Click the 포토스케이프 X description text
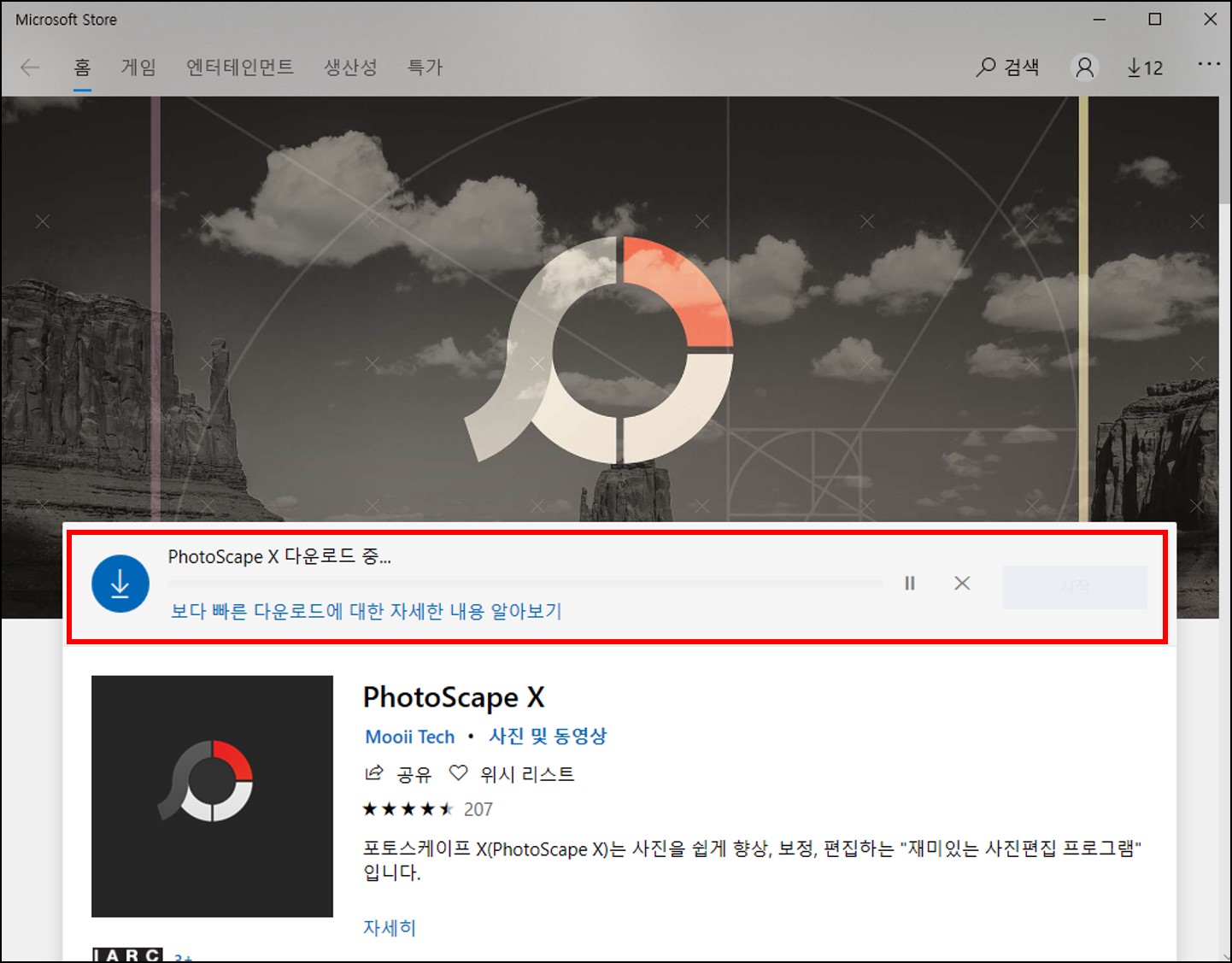This screenshot has width=1232, height=963. point(752,860)
